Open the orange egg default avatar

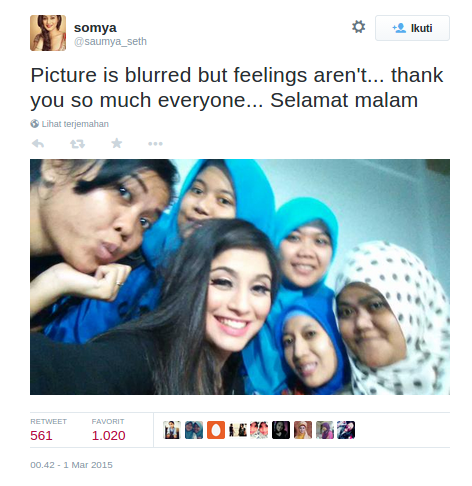[216, 430]
